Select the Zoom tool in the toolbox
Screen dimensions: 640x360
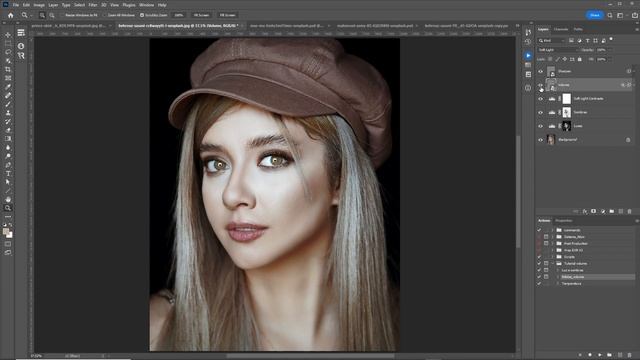(8, 208)
